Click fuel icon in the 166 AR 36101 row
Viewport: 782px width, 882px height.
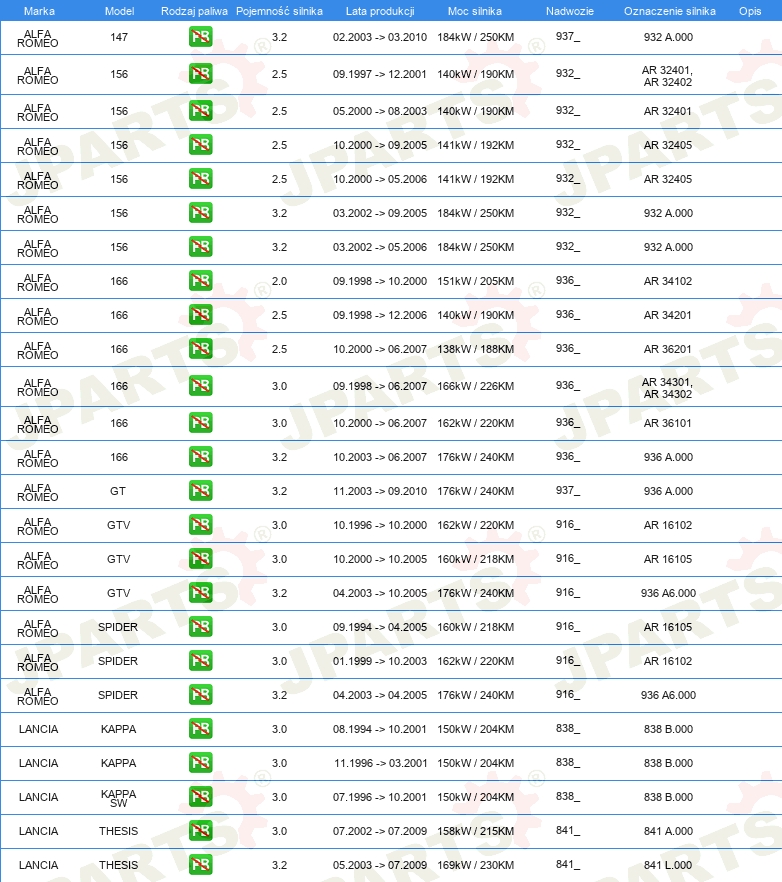pos(201,423)
